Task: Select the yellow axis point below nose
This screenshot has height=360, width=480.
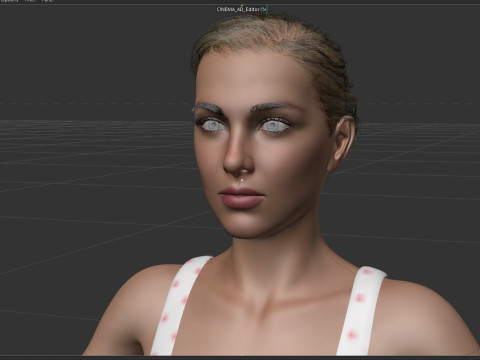Action: (x=242, y=180)
